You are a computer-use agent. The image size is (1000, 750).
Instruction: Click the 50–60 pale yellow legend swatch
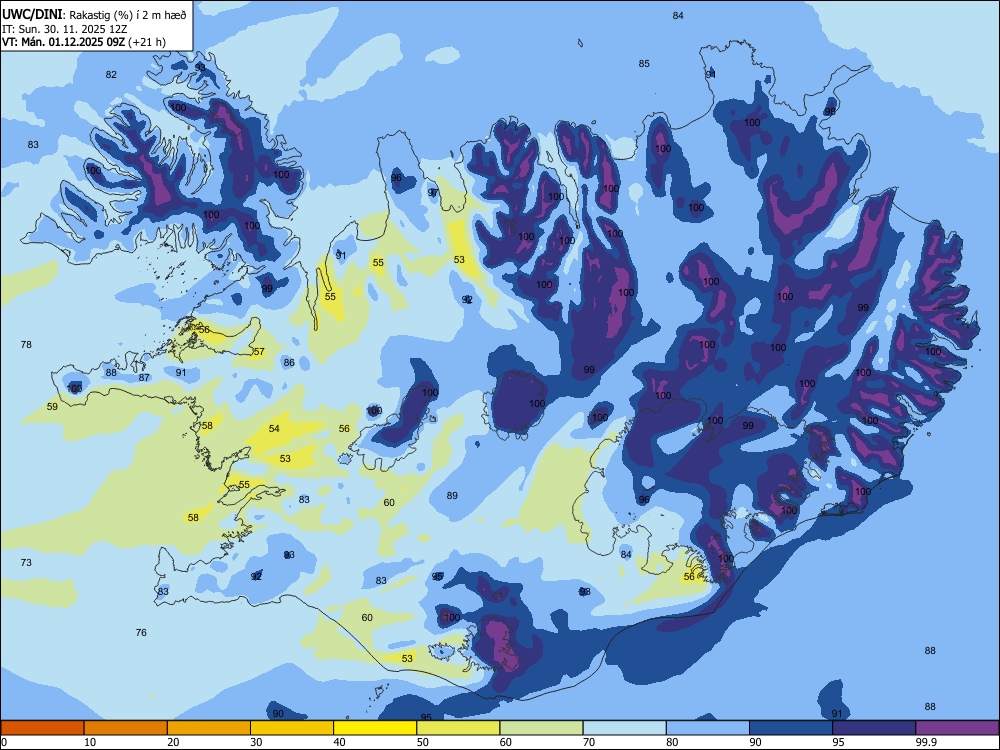pos(458,728)
